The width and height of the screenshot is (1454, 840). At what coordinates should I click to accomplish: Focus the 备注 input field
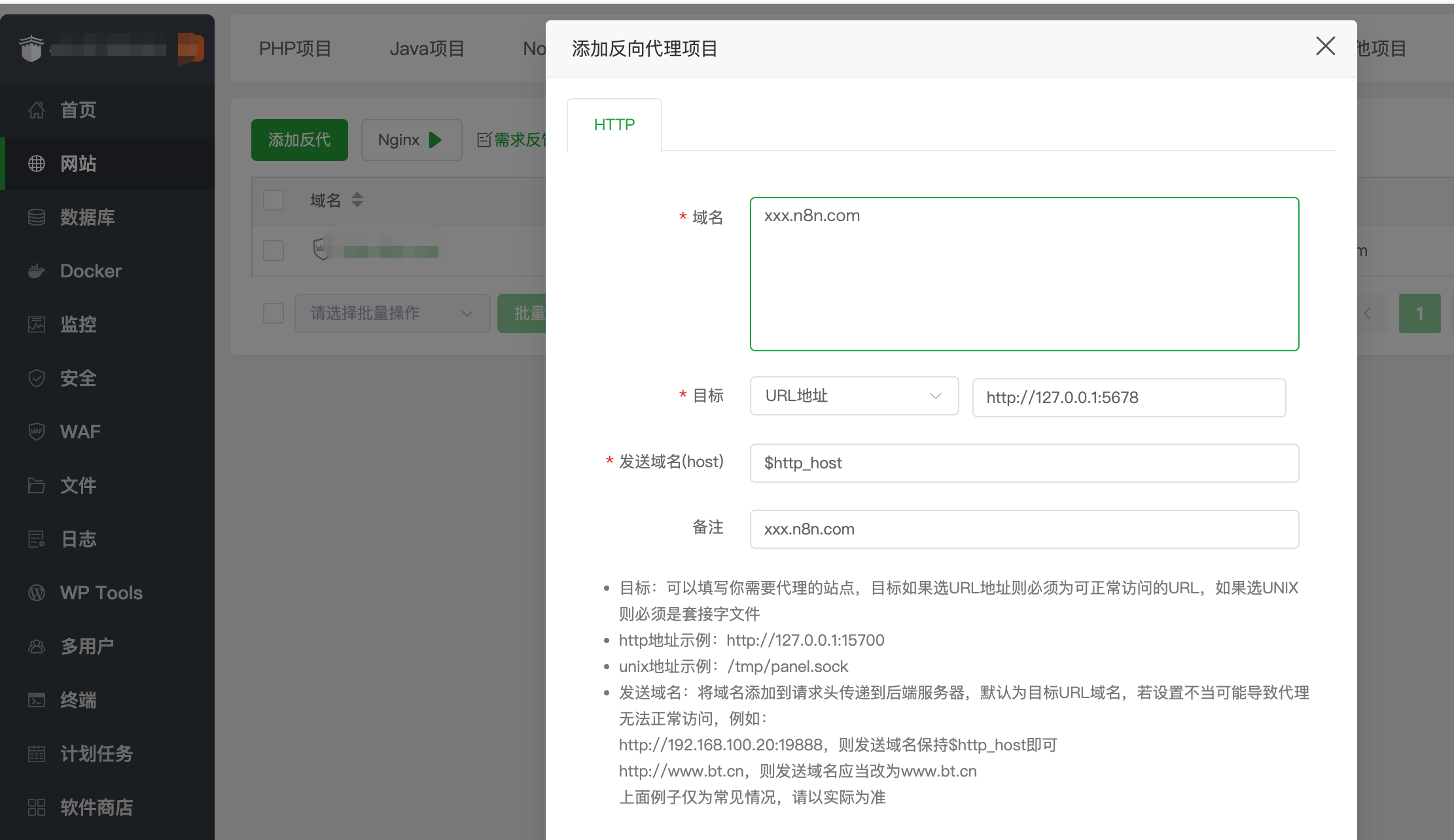[x=1024, y=529]
